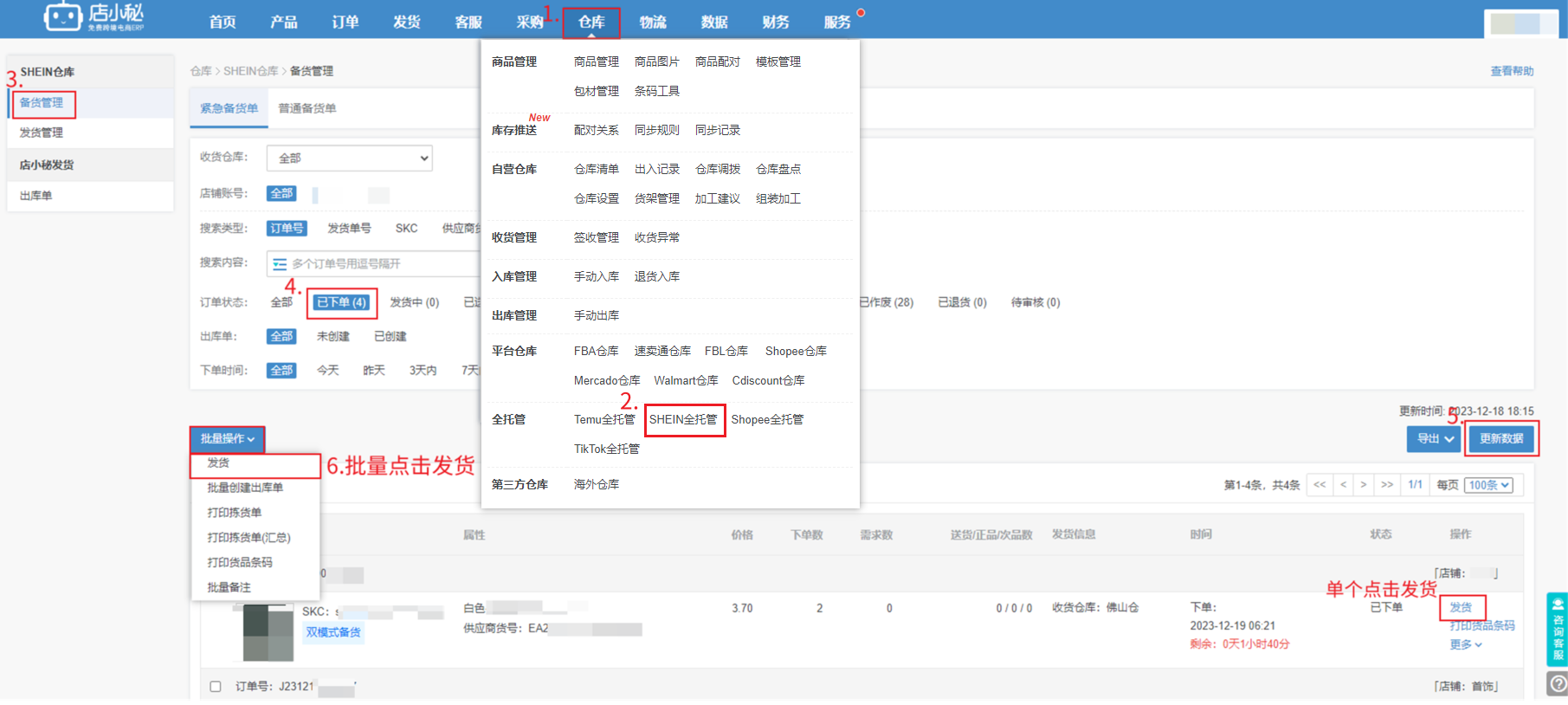Click the 店小秘 robot logo
This screenshot has height=705, width=1568.
pyautogui.click(x=94, y=16)
